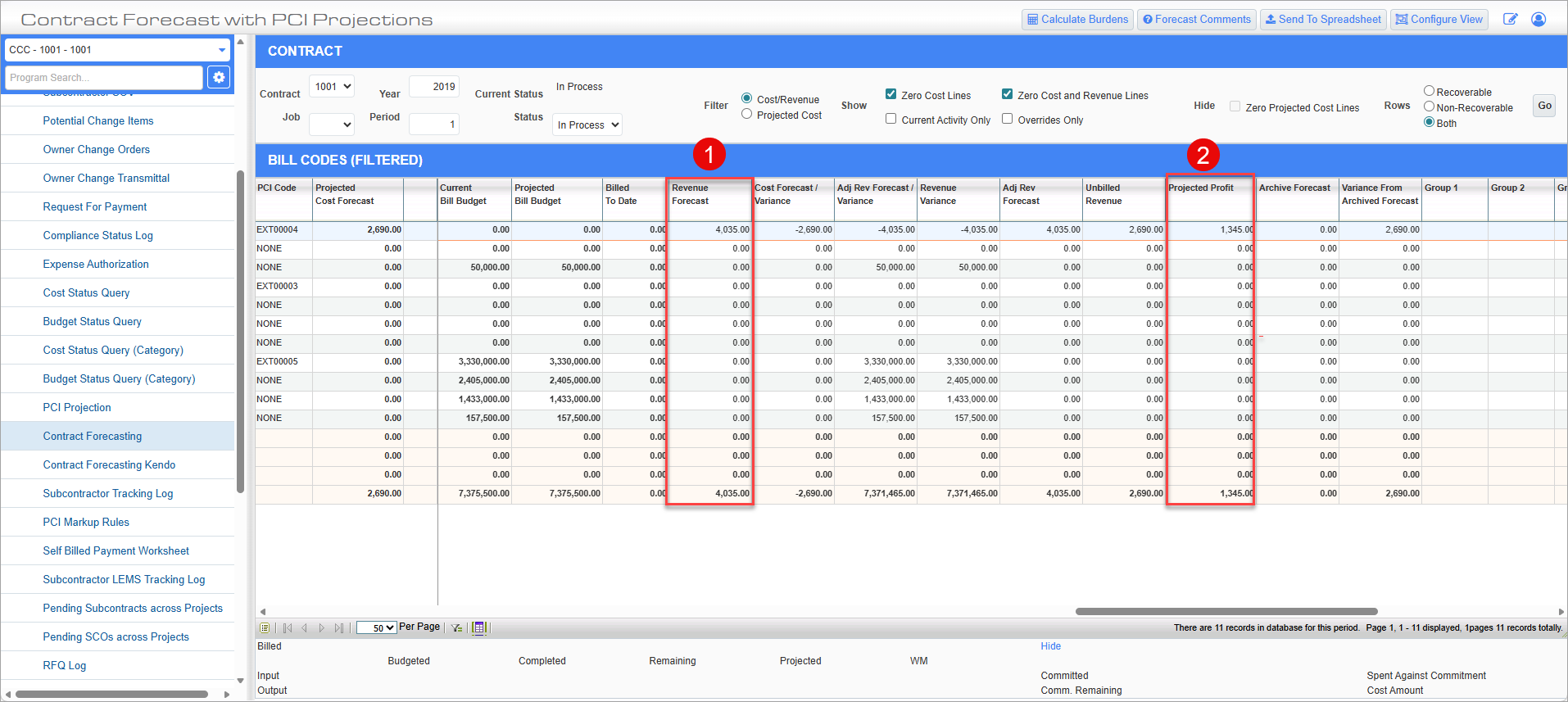1568x702 pixels.
Task: Click the grid column layout icon
Action: (479, 627)
